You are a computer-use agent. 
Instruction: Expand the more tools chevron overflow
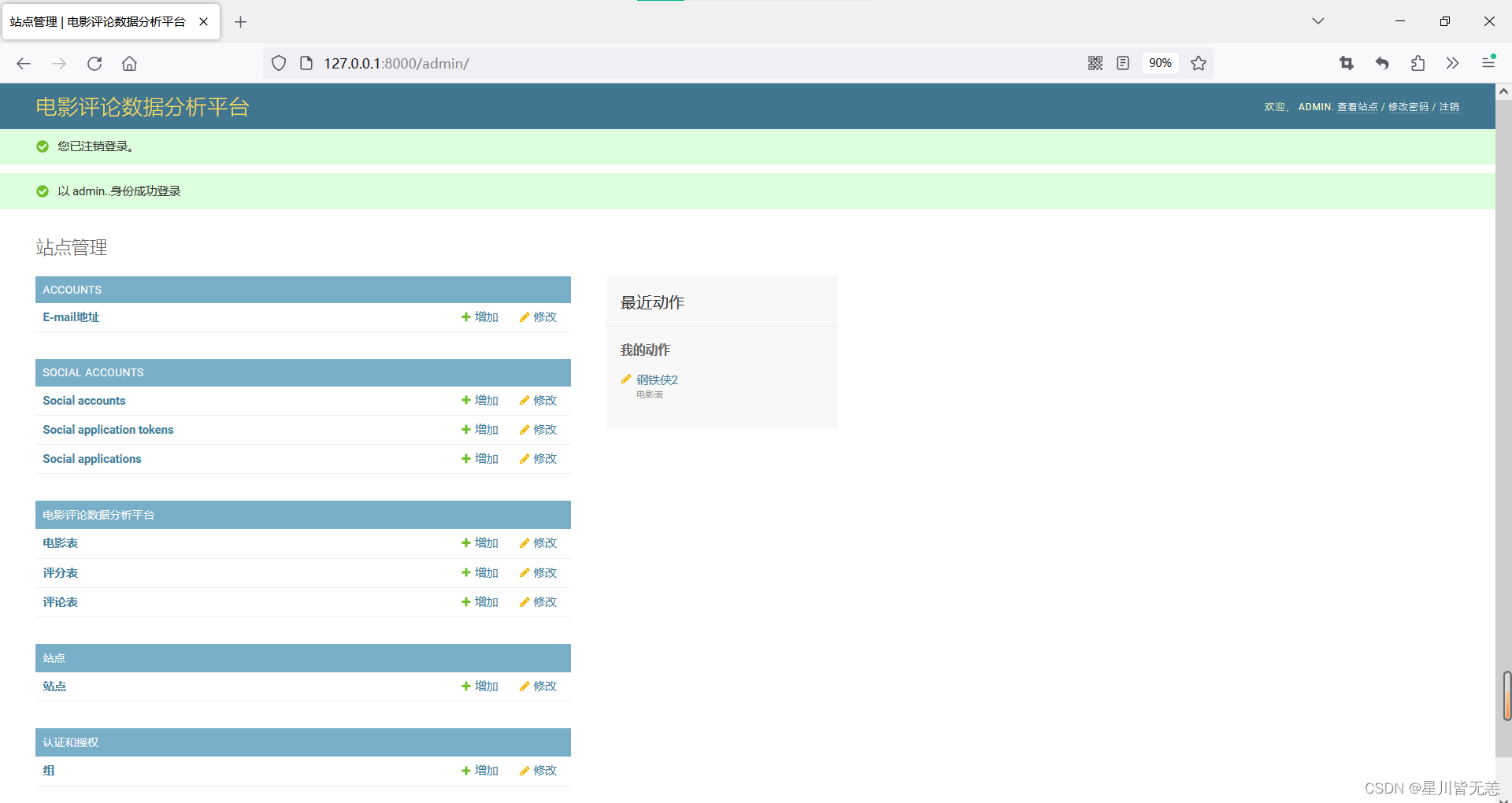tap(1453, 64)
